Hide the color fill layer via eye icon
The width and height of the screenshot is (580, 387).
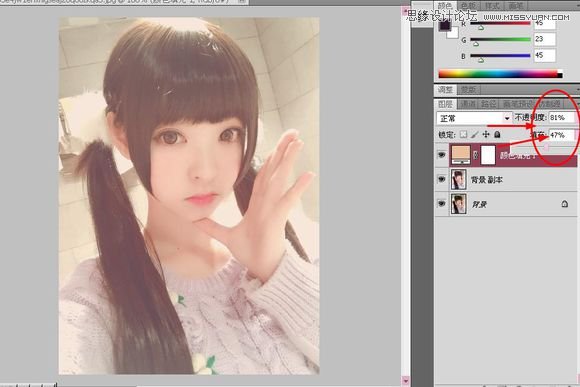[442, 155]
